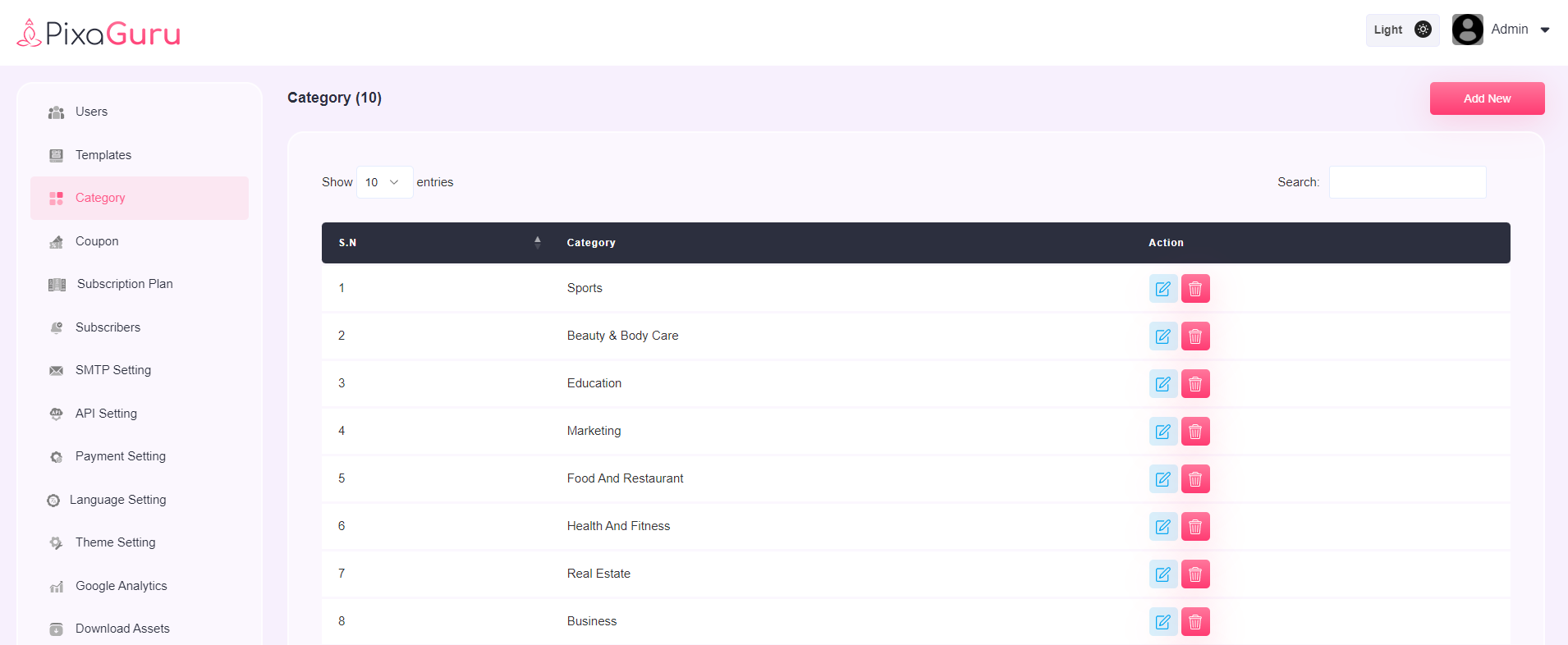Viewport: 1568px width, 645px height.
Task: Click the Action column header
Action: (x=1166, y=243)
